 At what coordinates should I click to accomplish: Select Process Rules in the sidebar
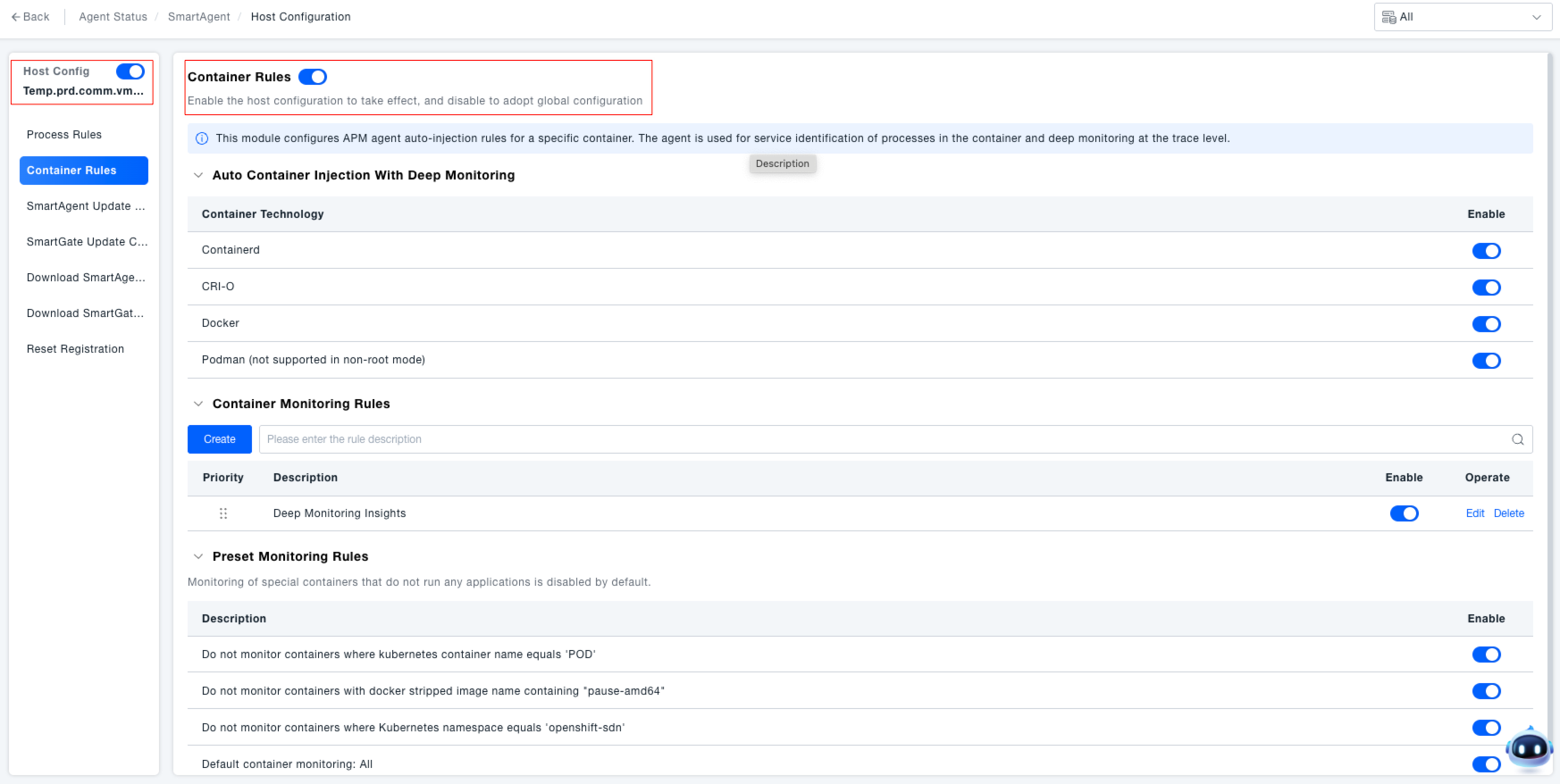tap(64, 135)
